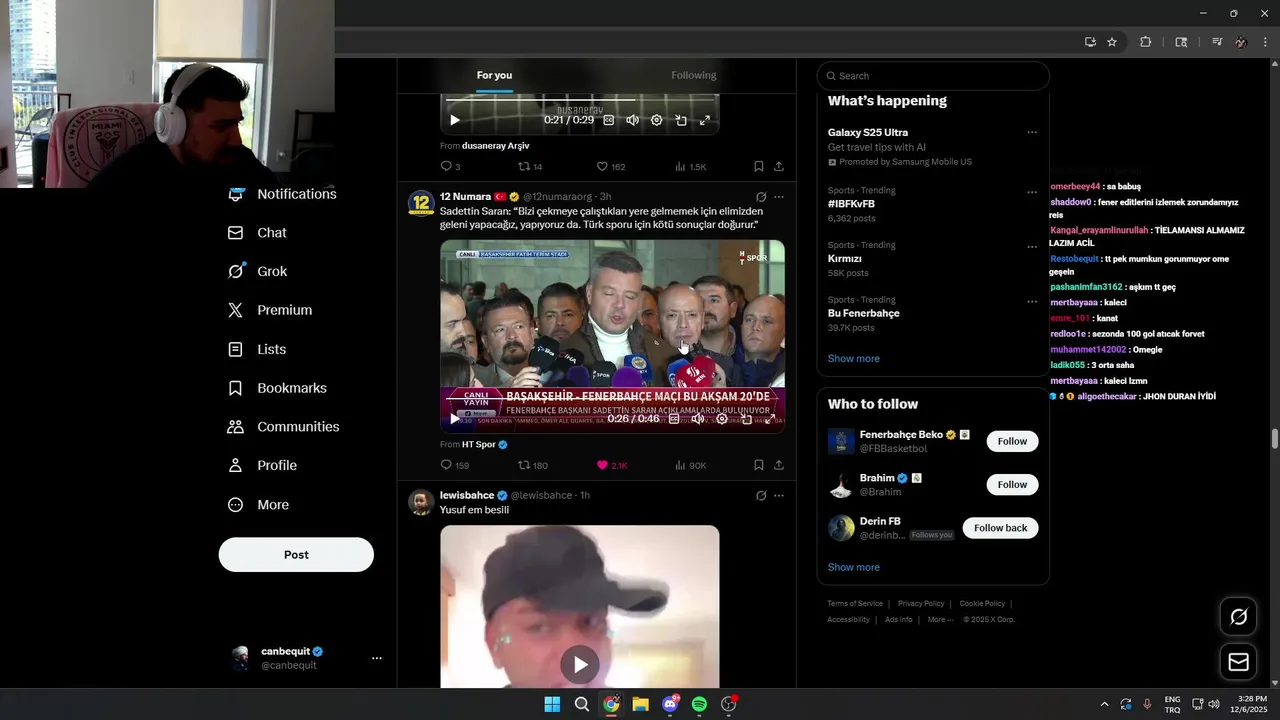Viewport: 1280px width, 720px height.
Task: Open options for Galaxy S25 Ultra ad
Action: coord(1032,132)
